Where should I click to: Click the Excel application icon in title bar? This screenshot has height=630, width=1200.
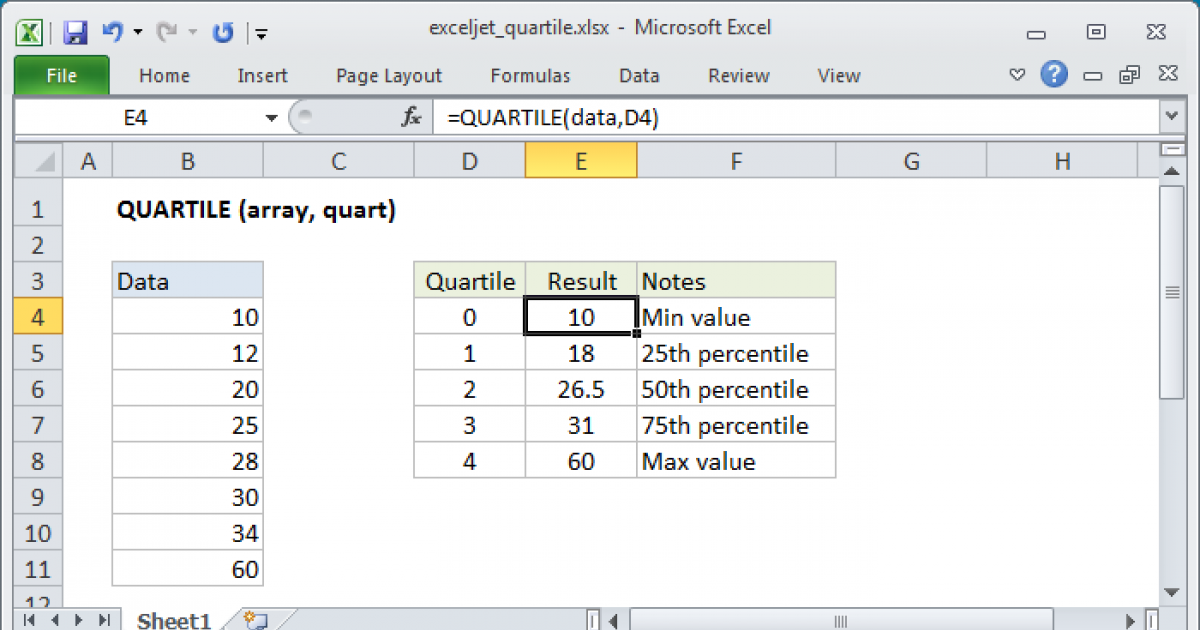click(x=30, y=33)
